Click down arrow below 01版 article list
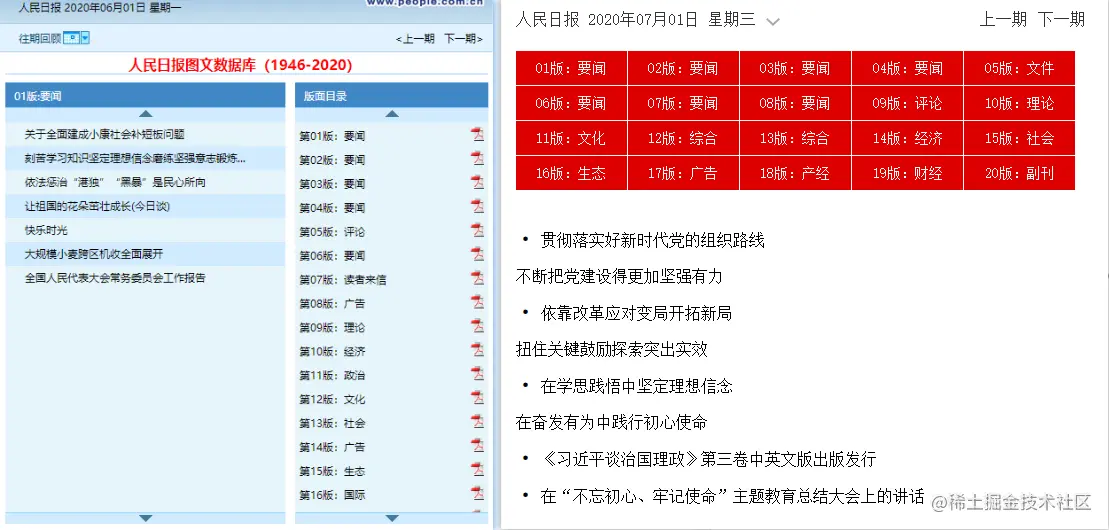 (x=146, y=518)
